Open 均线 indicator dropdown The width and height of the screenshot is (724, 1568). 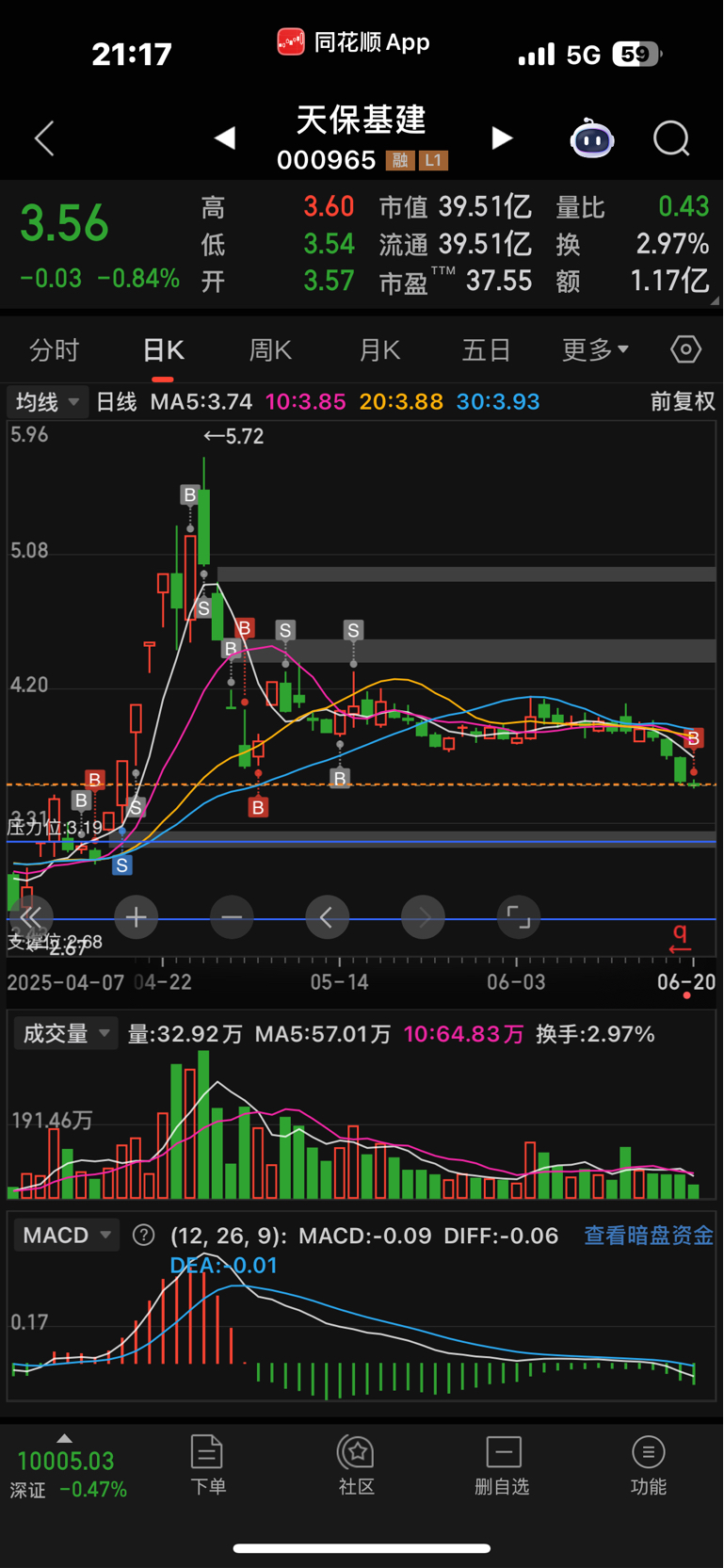point(46,402)
